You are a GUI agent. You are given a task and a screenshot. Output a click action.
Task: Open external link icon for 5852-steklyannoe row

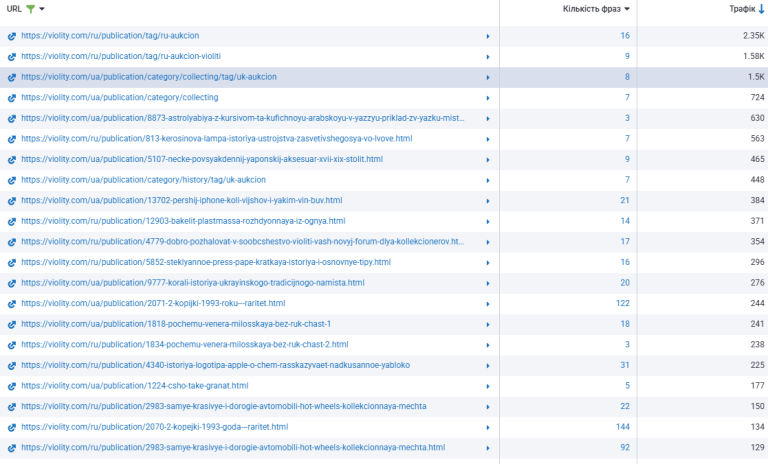pyautogui.click(x=12, y=262)
